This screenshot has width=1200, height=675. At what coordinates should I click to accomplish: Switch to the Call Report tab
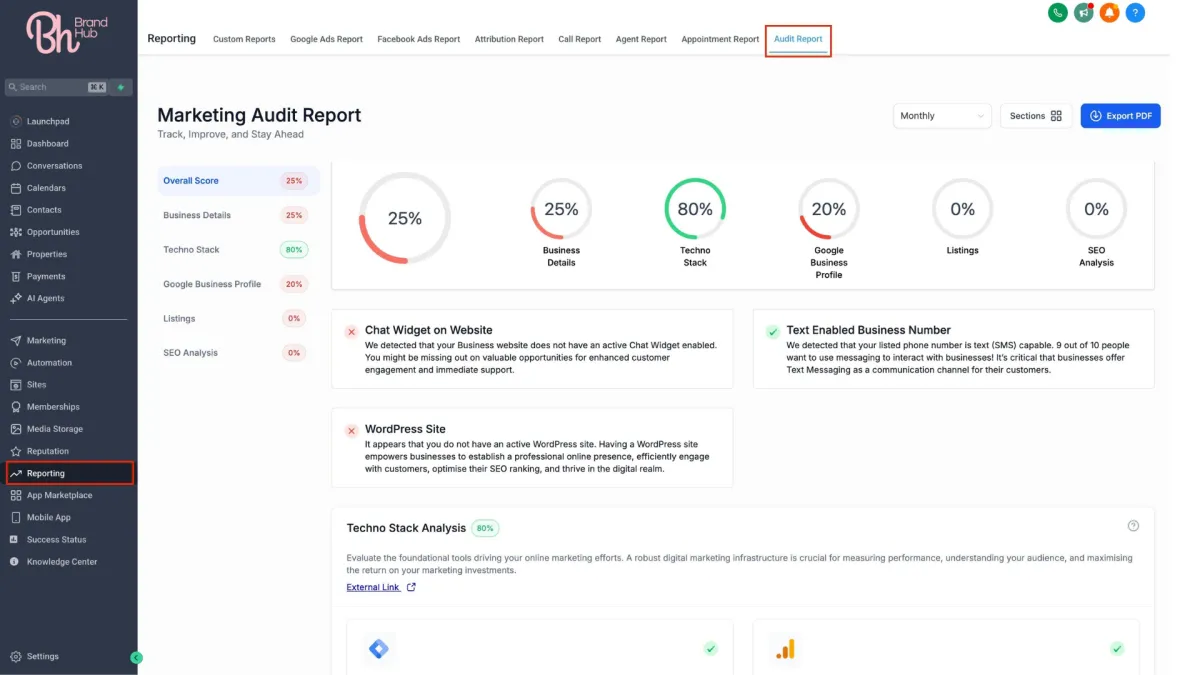point(580,39)
